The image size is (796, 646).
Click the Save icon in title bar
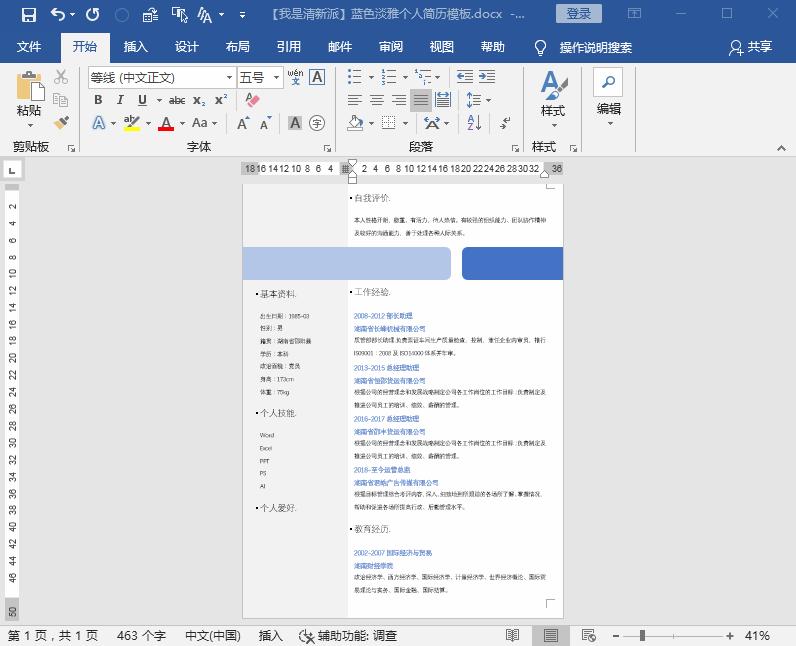coord(28,14)
